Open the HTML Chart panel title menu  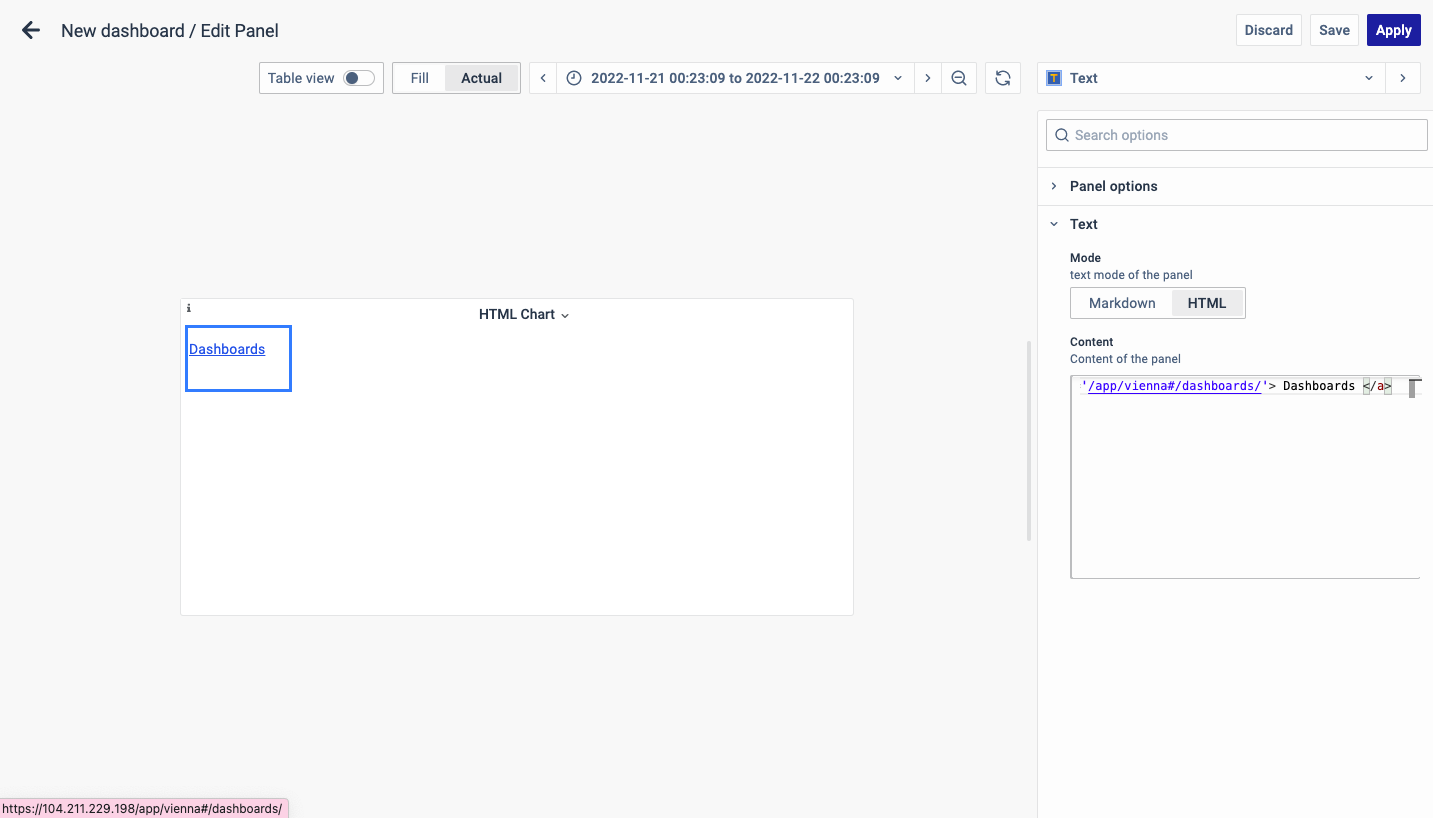point(523,314)
